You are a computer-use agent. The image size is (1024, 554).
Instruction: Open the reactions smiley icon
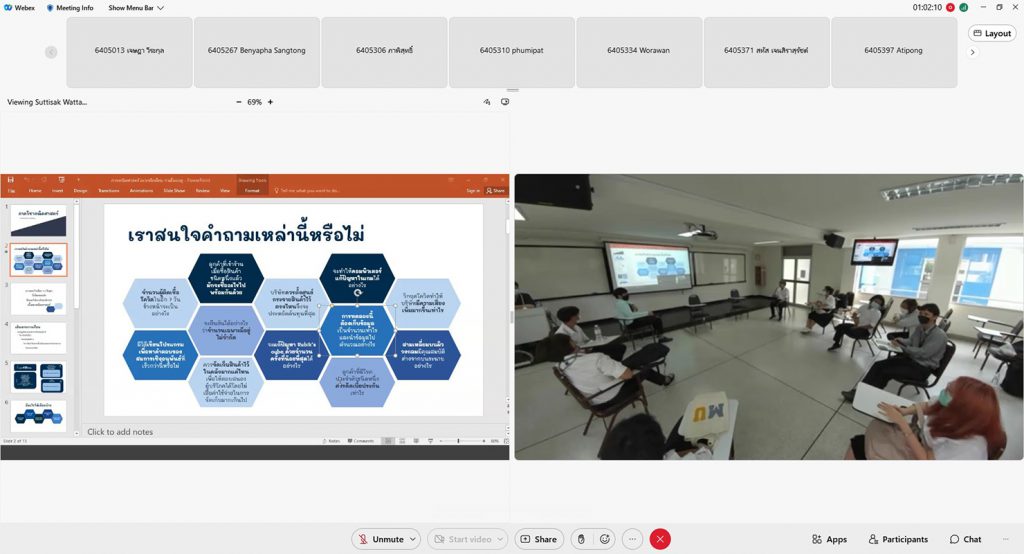click(x=605, y=539)
